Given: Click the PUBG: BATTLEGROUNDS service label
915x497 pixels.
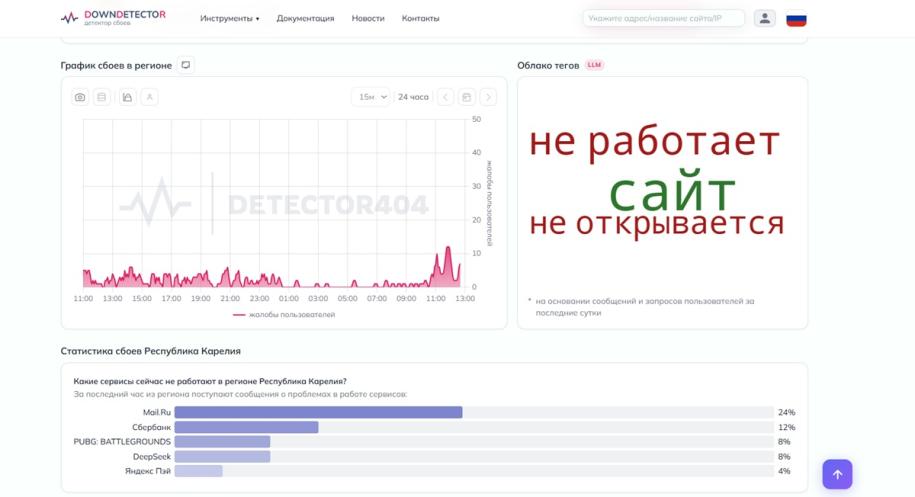Looking at the screenshot, I should point(122,442).
